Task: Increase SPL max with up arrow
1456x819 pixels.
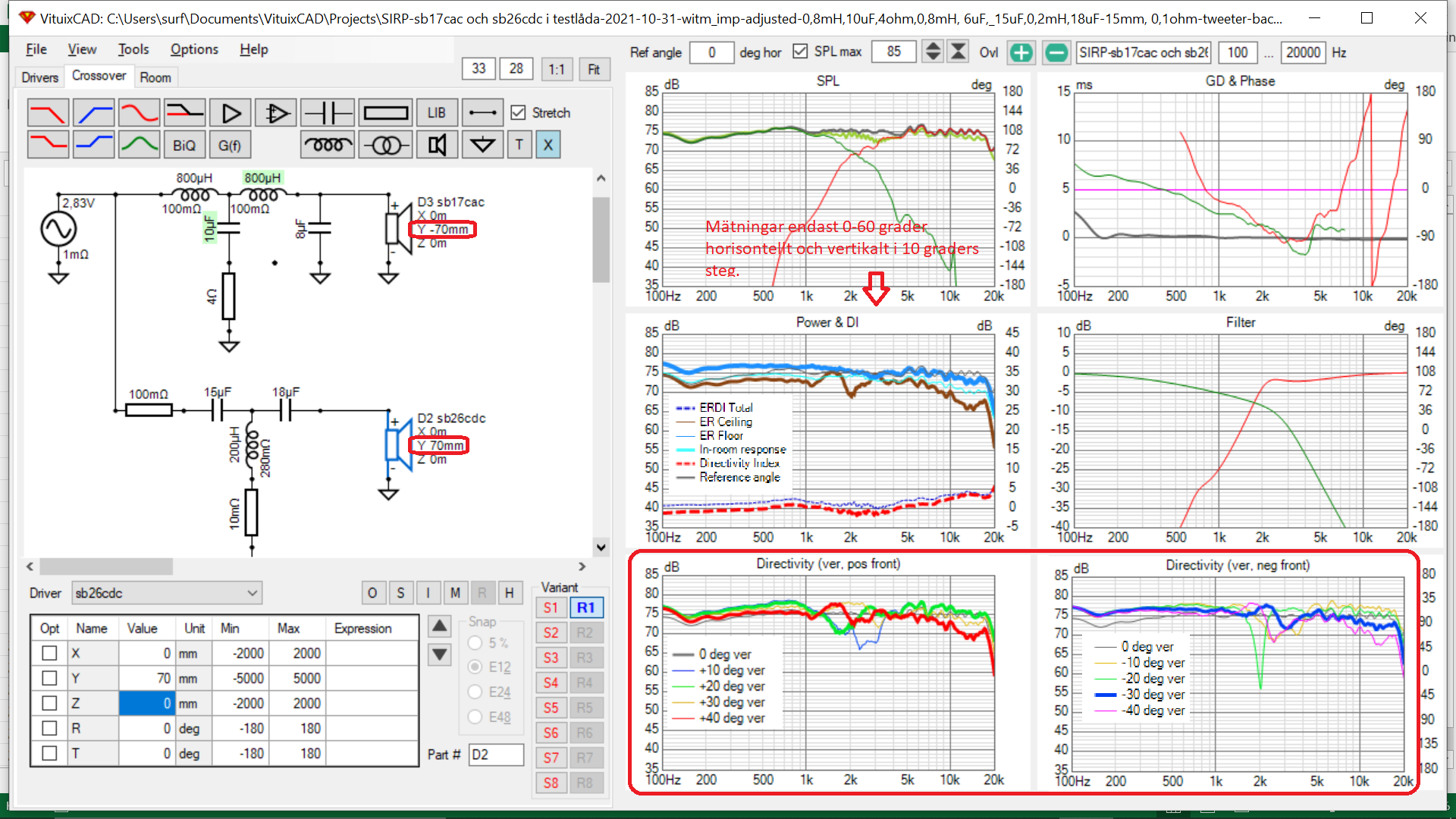Action: point(934,47)
